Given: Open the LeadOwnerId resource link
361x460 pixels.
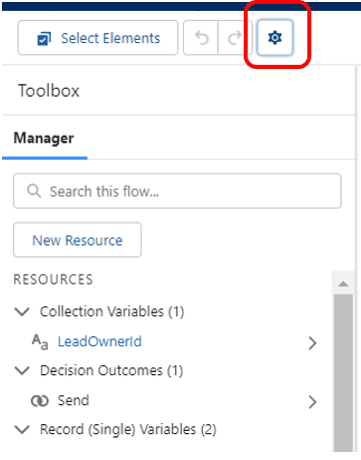Looking at the screenshot, I should click(x=99, y=341).
